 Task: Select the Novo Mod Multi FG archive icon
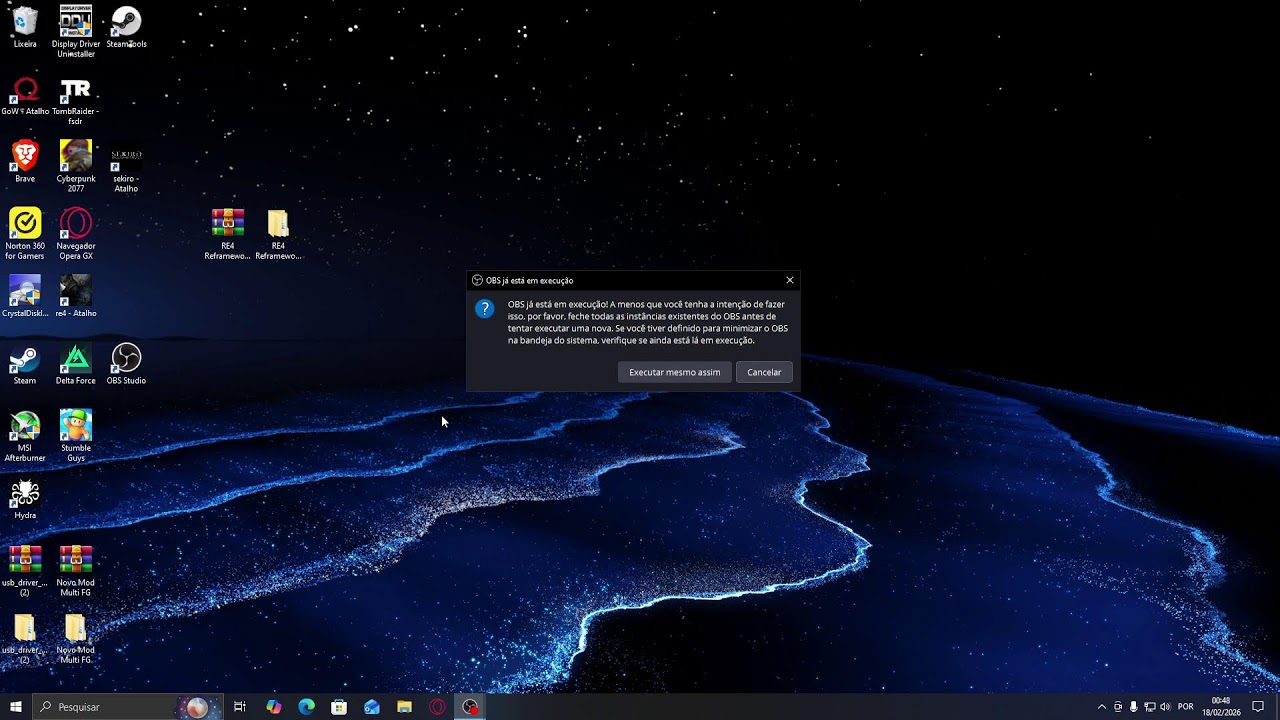[x=76, y=571]
